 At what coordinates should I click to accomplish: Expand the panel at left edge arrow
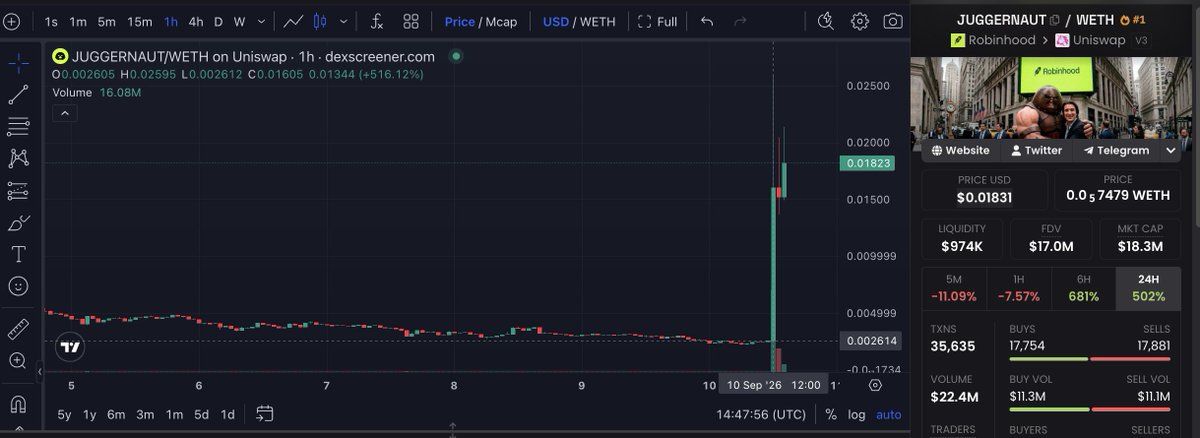point(41,372)
